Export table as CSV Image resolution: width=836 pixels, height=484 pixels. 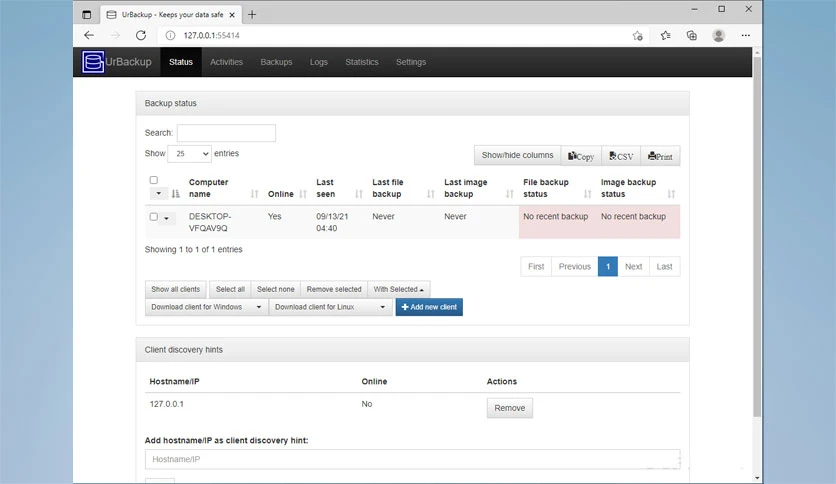click(621, 156)
